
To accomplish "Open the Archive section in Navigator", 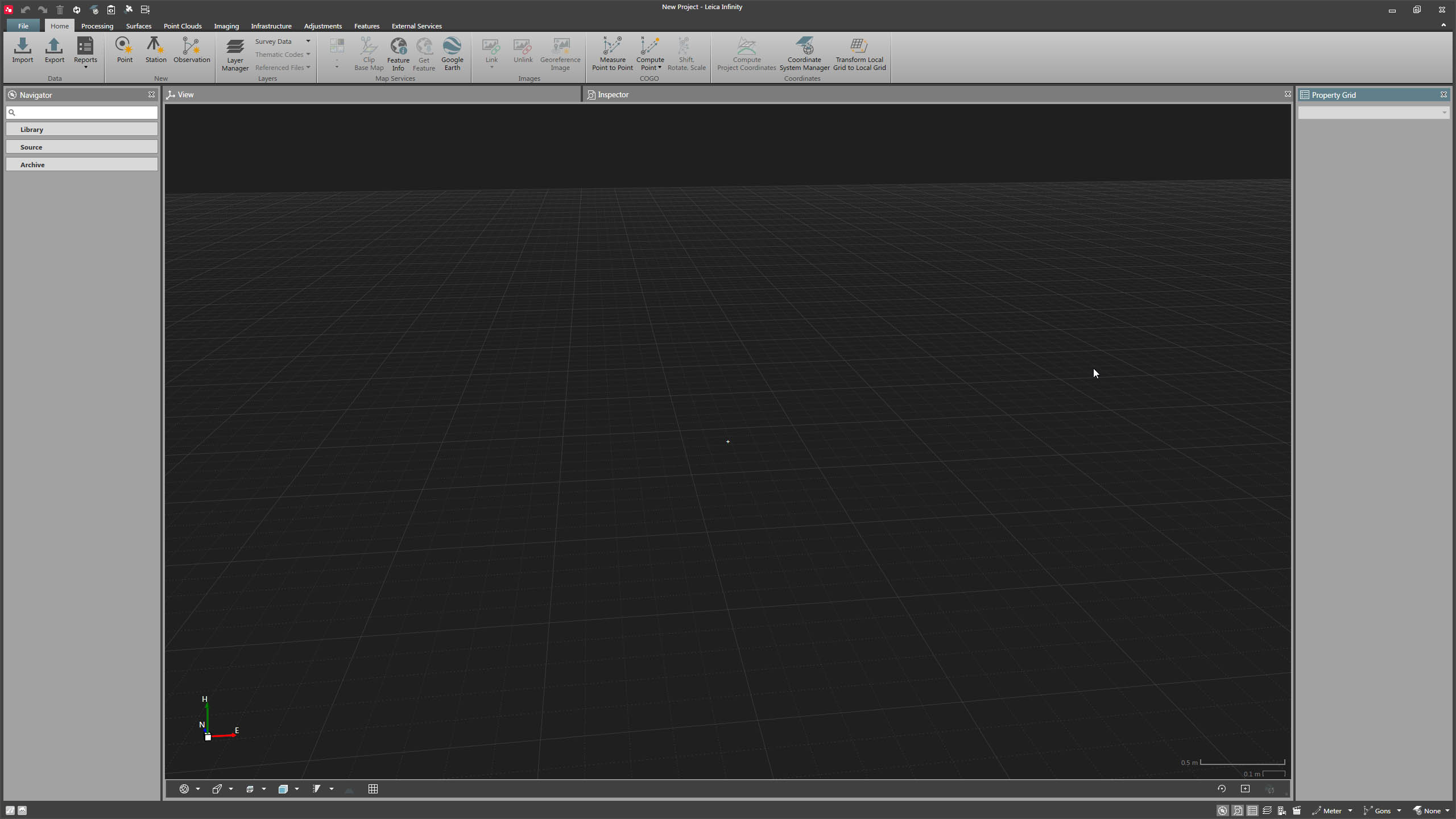I will tap(82, 165).
